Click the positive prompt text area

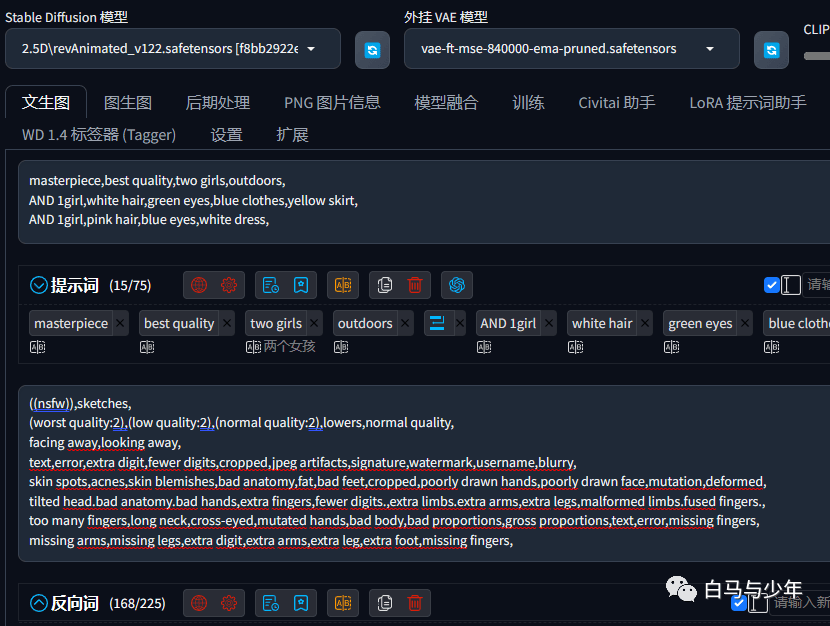(x=423, y=202)
